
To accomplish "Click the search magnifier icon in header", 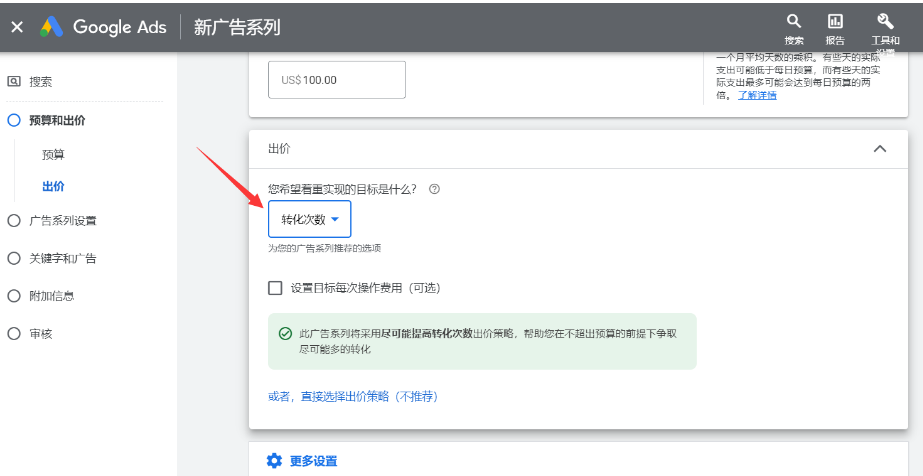I will coord(794,21).
